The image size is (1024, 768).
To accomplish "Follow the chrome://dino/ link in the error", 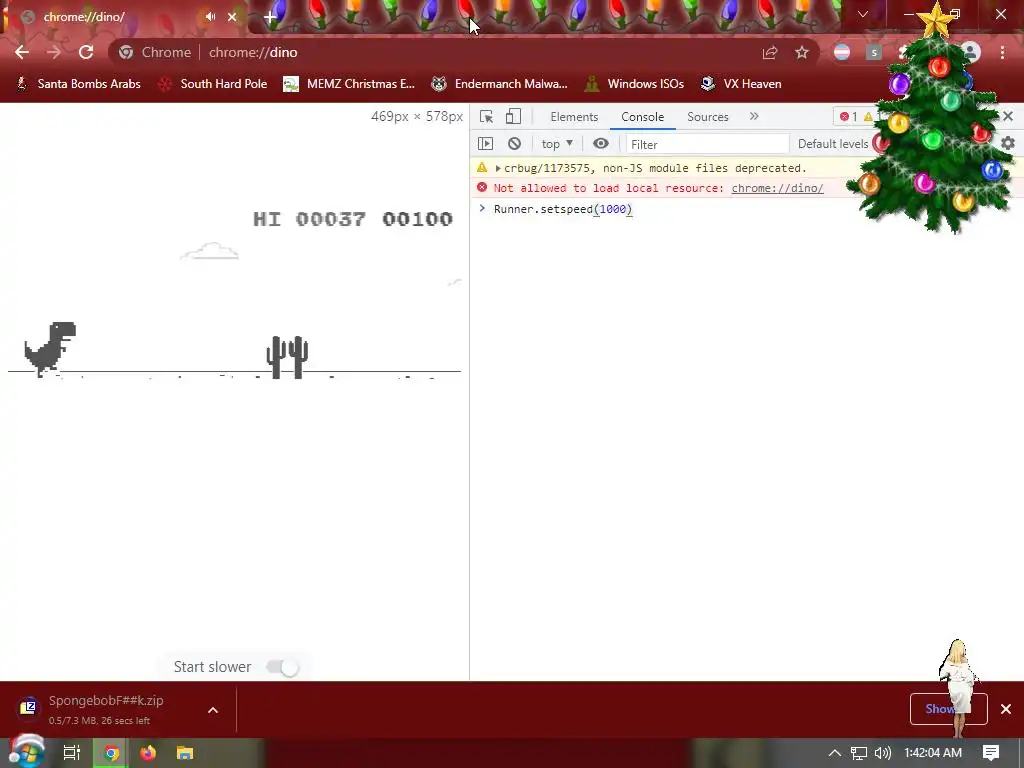I will [777, 188].
